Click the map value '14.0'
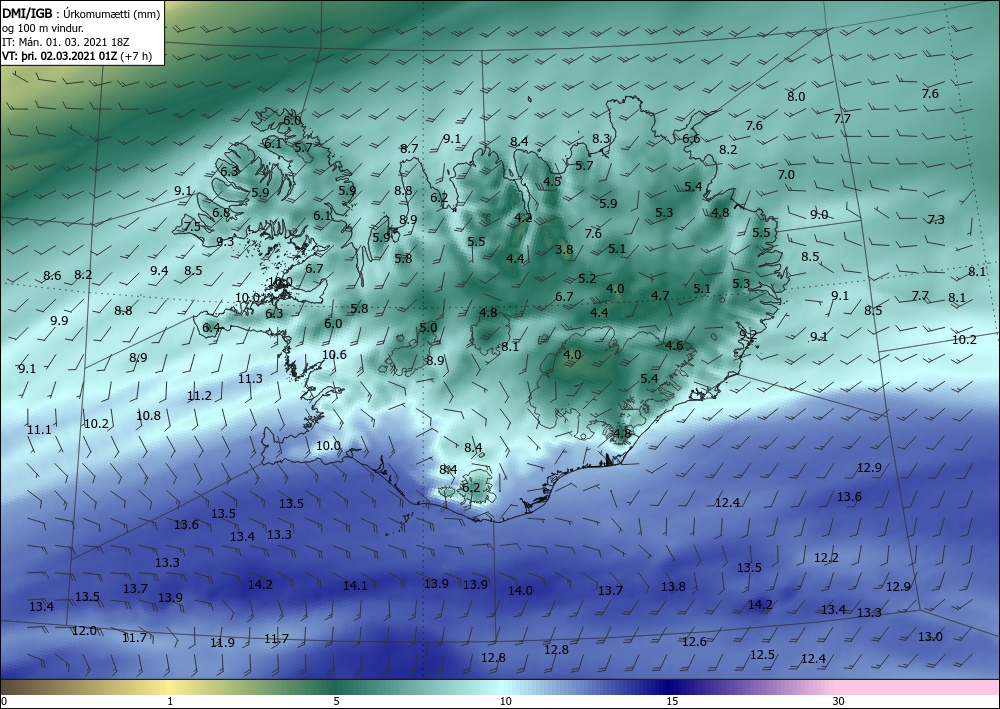The width and height of the screenshot is (1000, 709). point(520,591)
